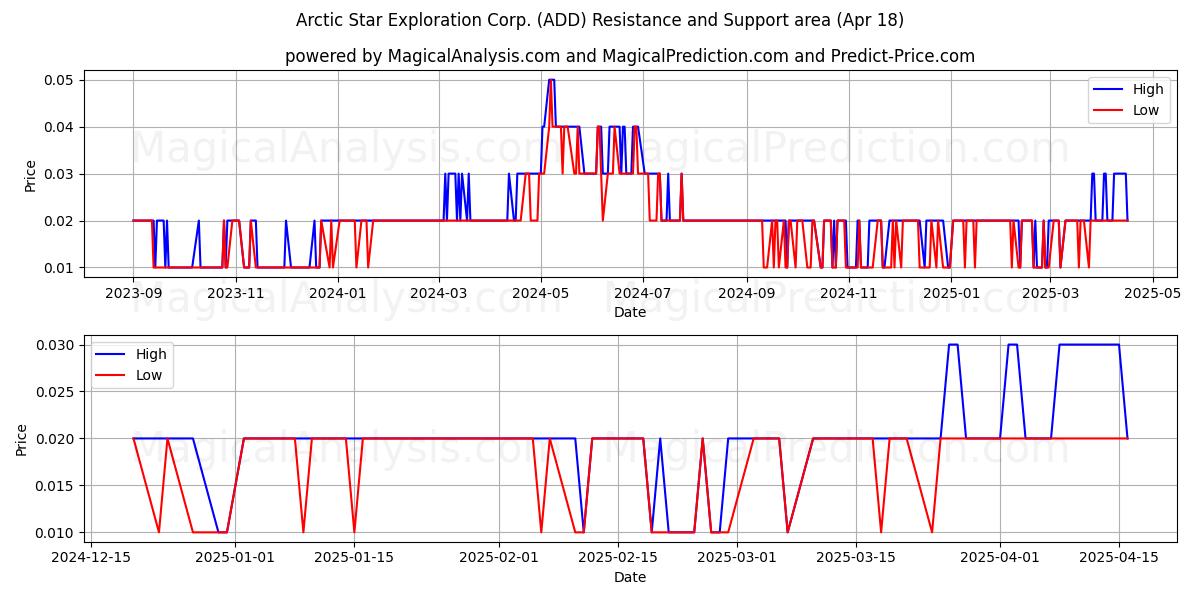1200x600 pixels.
Task: Click the 2025-04-15 x-axis tick label
Action: click(1120, 558)
